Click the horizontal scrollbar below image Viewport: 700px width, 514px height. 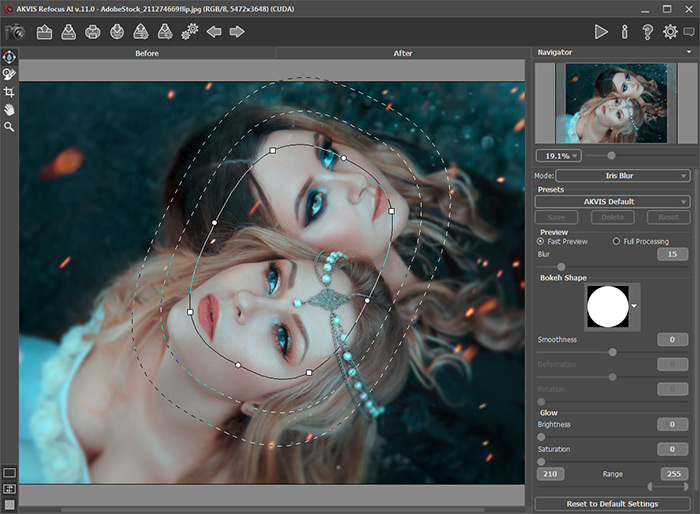tap(272, 510)
